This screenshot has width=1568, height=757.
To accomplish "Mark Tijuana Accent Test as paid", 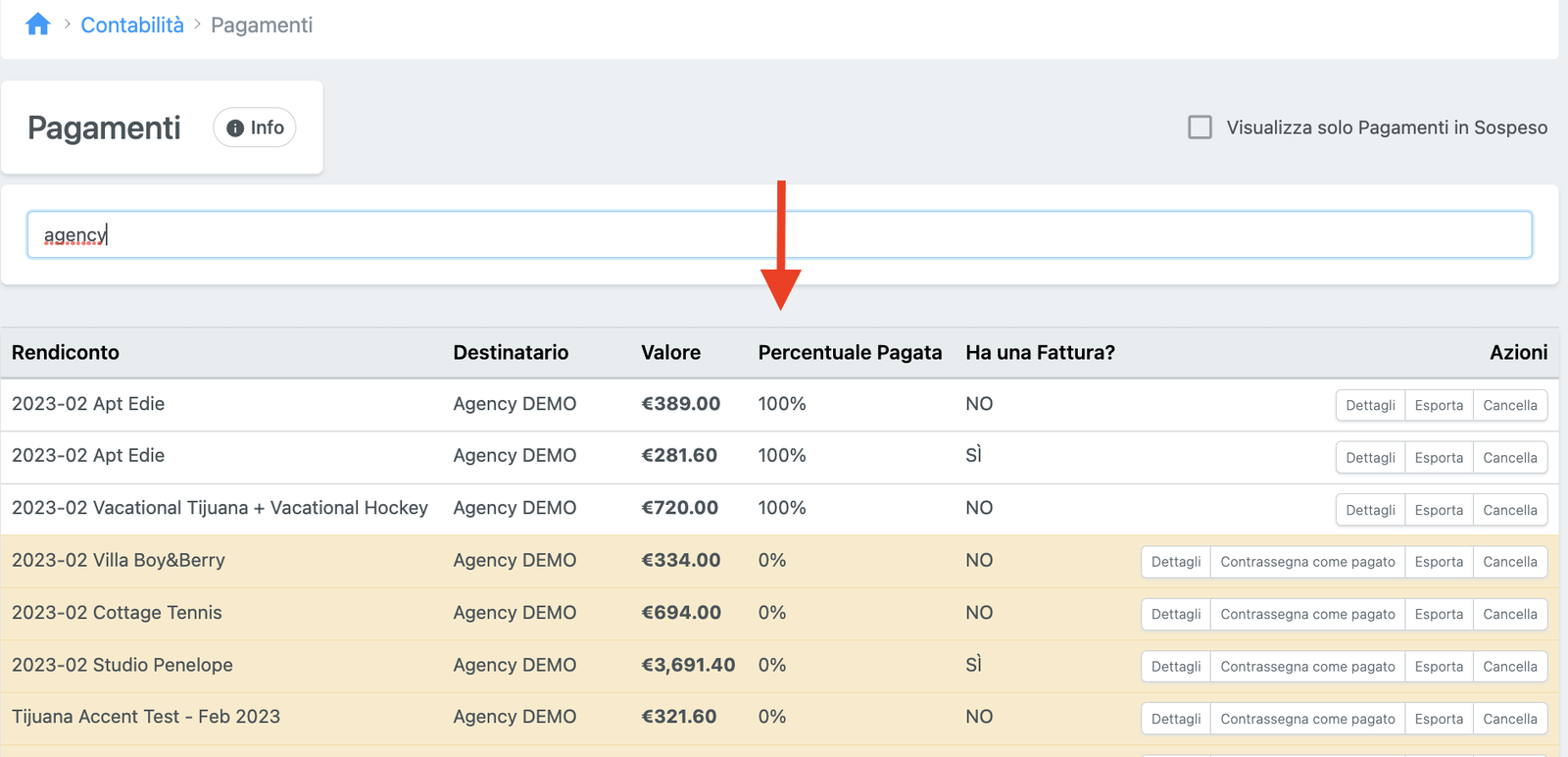I will tap(1306, 719).
